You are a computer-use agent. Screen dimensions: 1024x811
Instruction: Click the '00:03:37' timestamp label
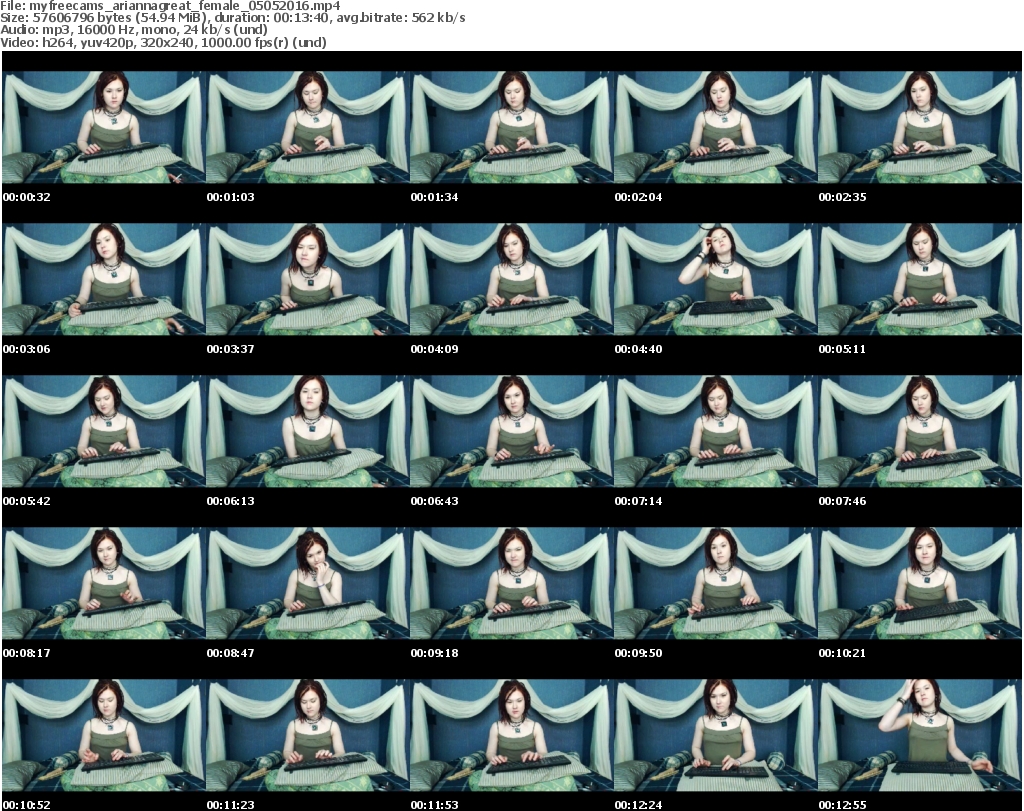click(231, 349)
